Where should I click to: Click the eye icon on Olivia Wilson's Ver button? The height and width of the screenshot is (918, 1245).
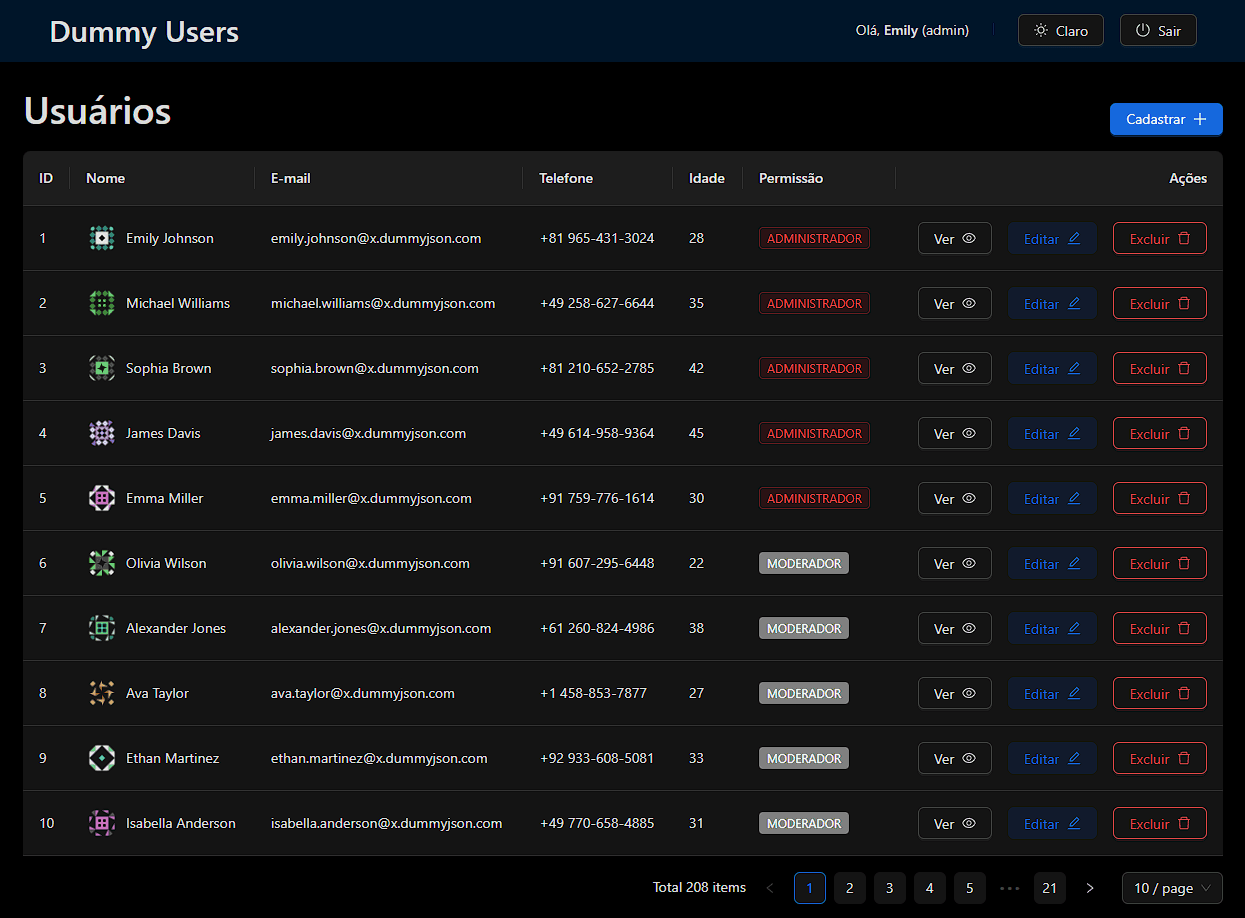pos(967,563)
